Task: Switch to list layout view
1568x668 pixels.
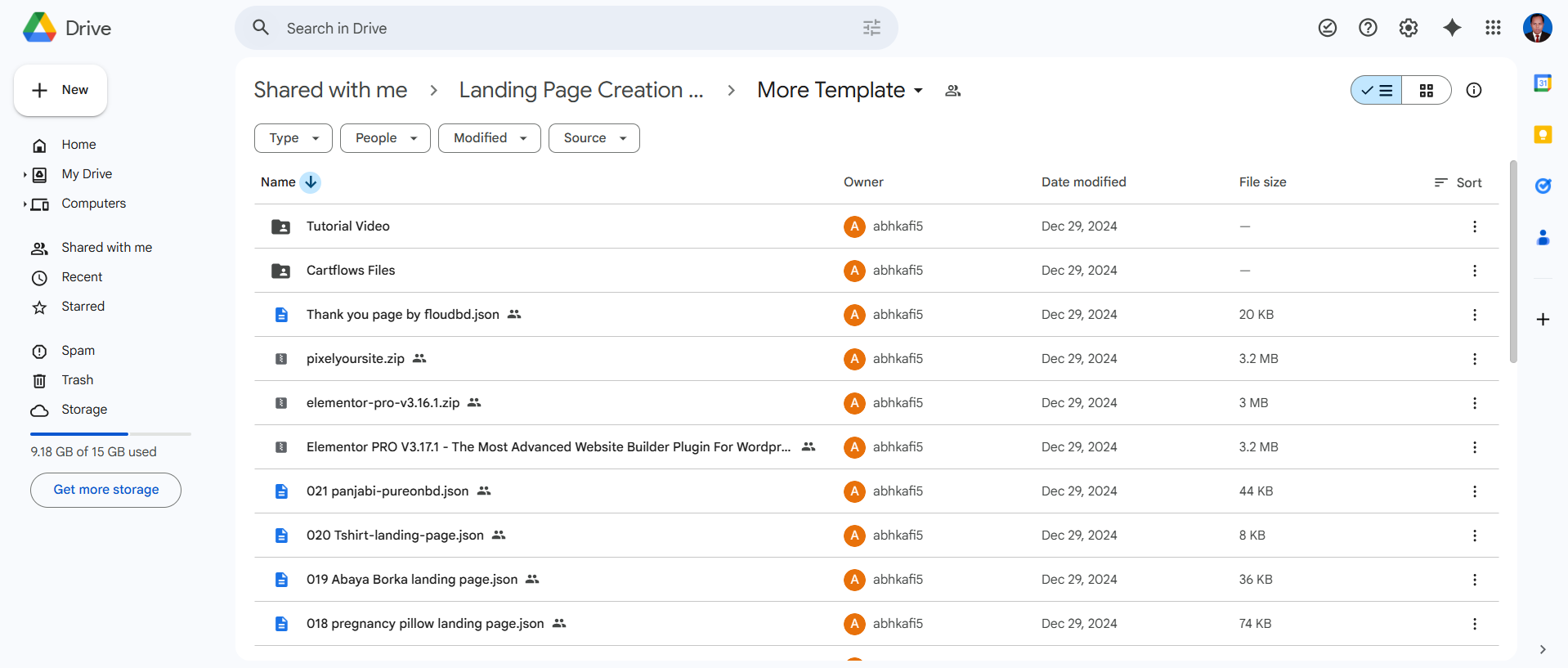Action: coord(1377,90)
